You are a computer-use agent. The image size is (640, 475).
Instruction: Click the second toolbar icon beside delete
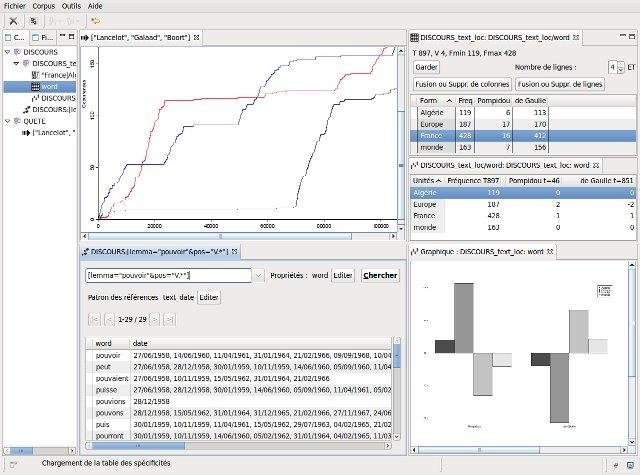(x=33, y=20)
